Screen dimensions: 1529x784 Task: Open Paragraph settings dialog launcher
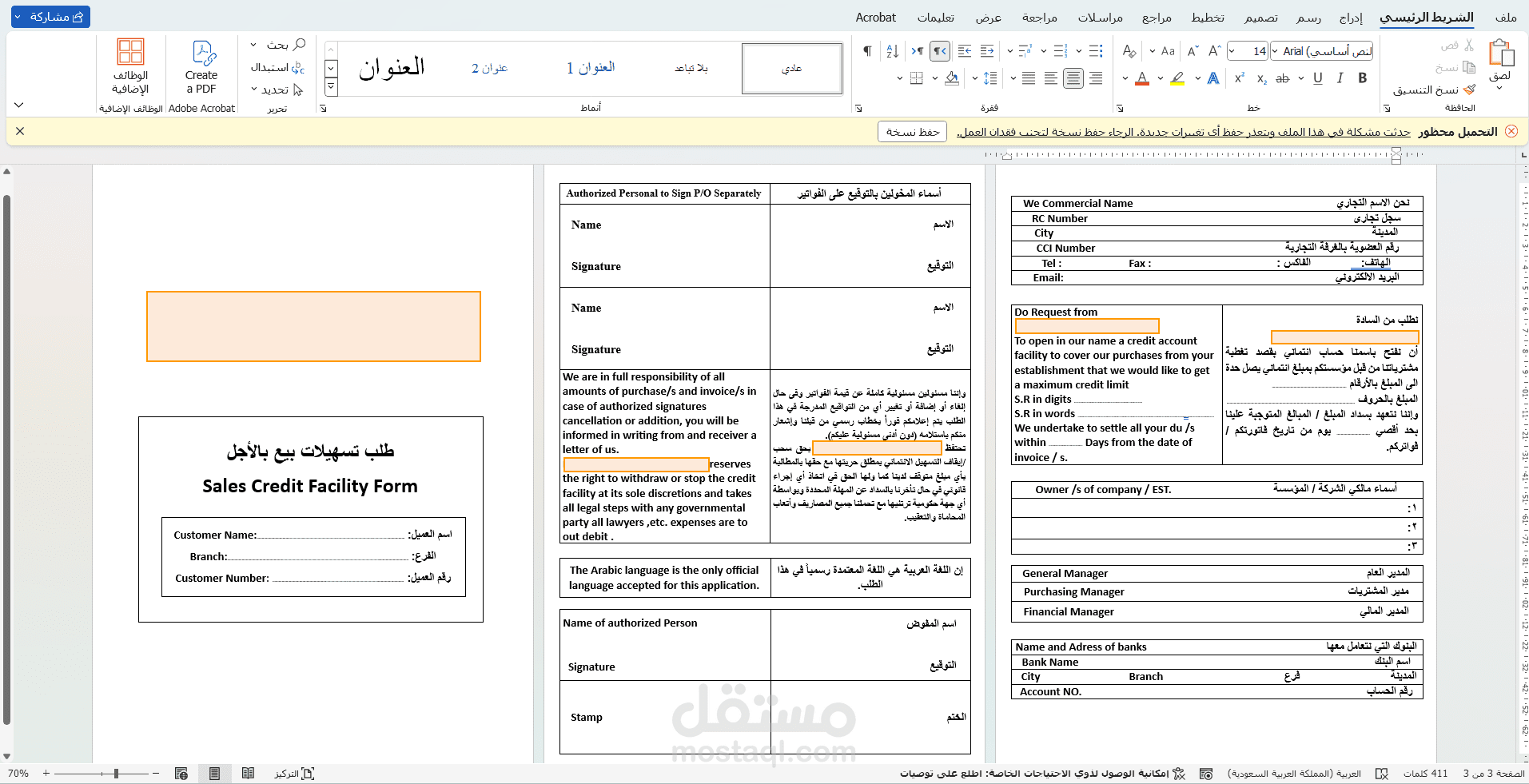(x=858, y=108)
